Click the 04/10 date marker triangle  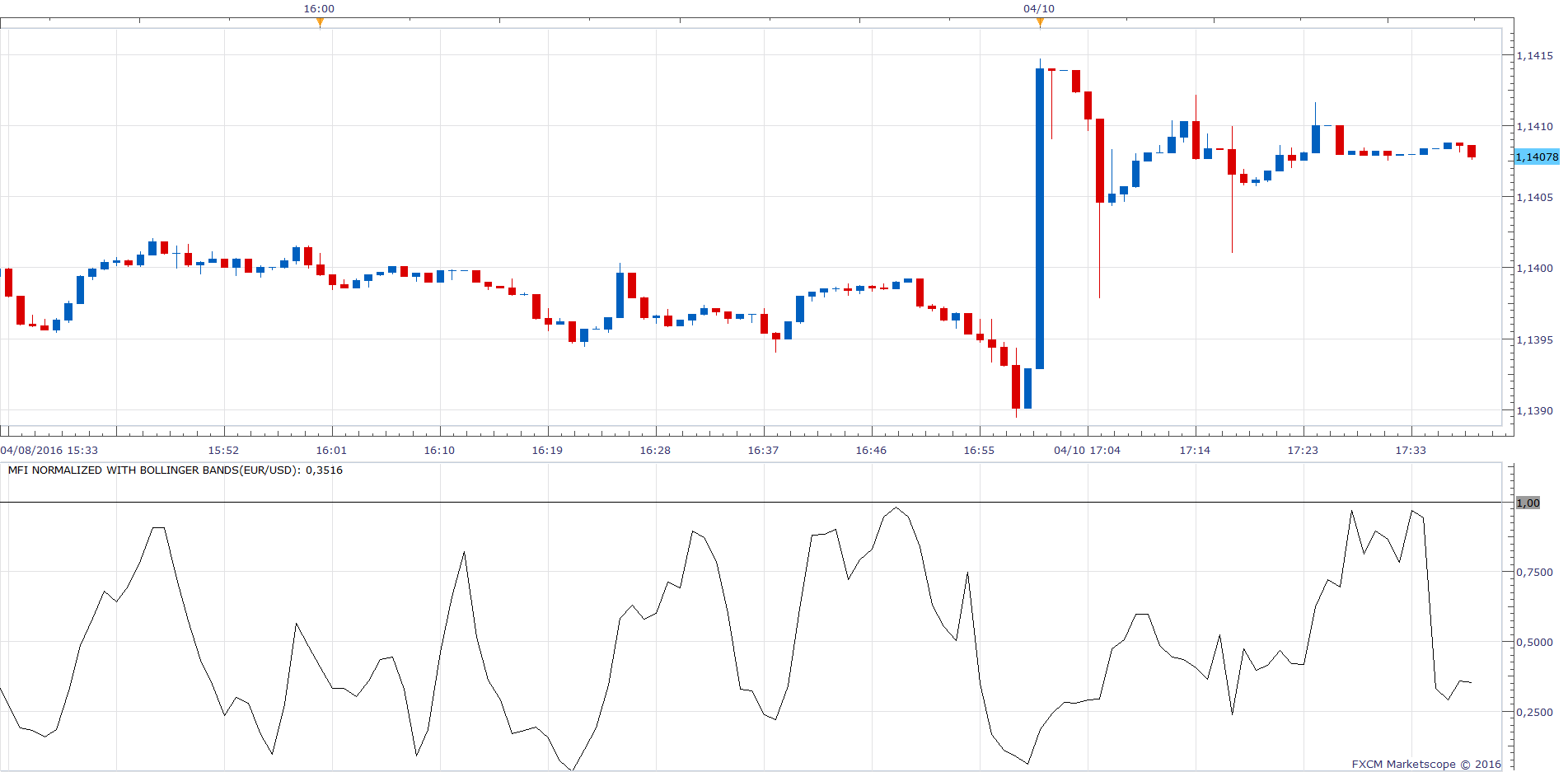pos(1040,22)
